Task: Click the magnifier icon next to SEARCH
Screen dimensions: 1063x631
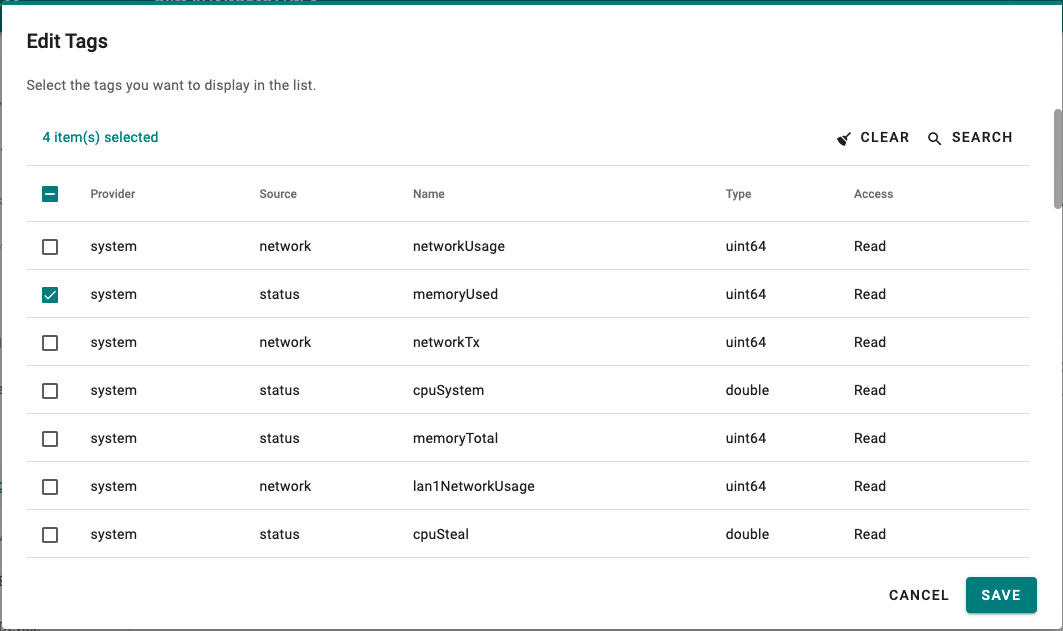Action: tap(934, 138)
